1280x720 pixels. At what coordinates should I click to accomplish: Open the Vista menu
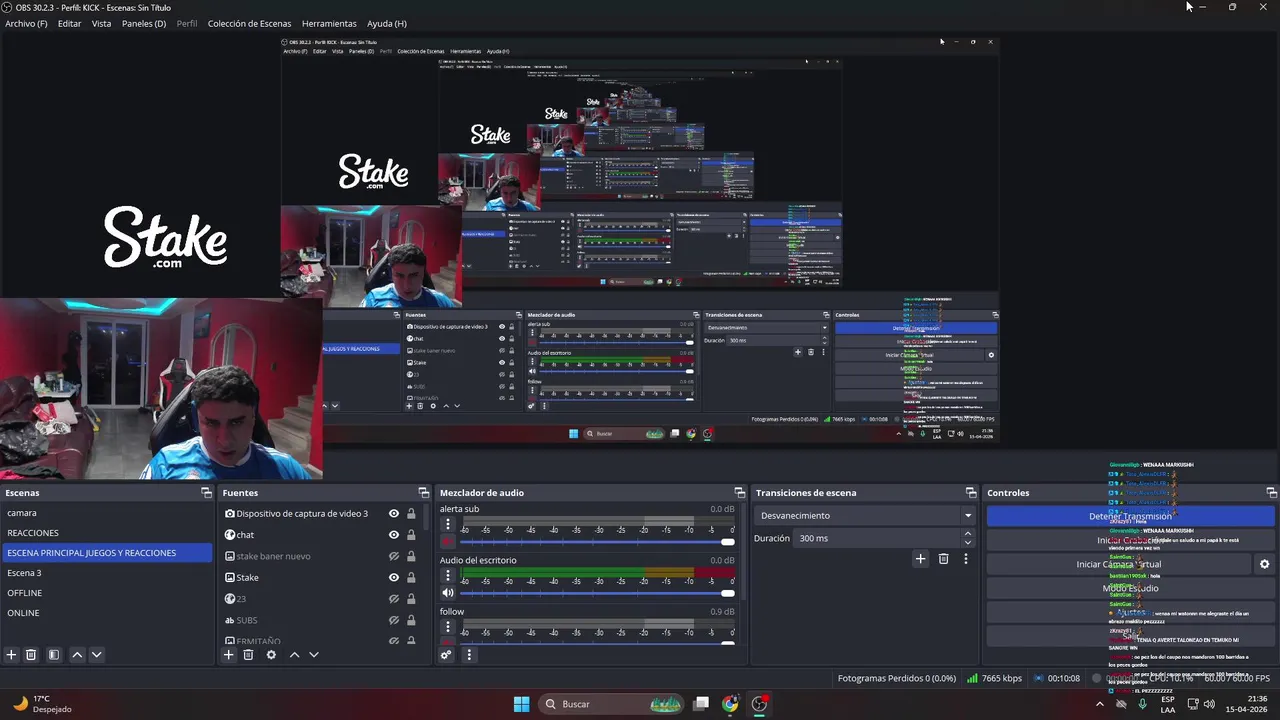[x=101, y=23]
